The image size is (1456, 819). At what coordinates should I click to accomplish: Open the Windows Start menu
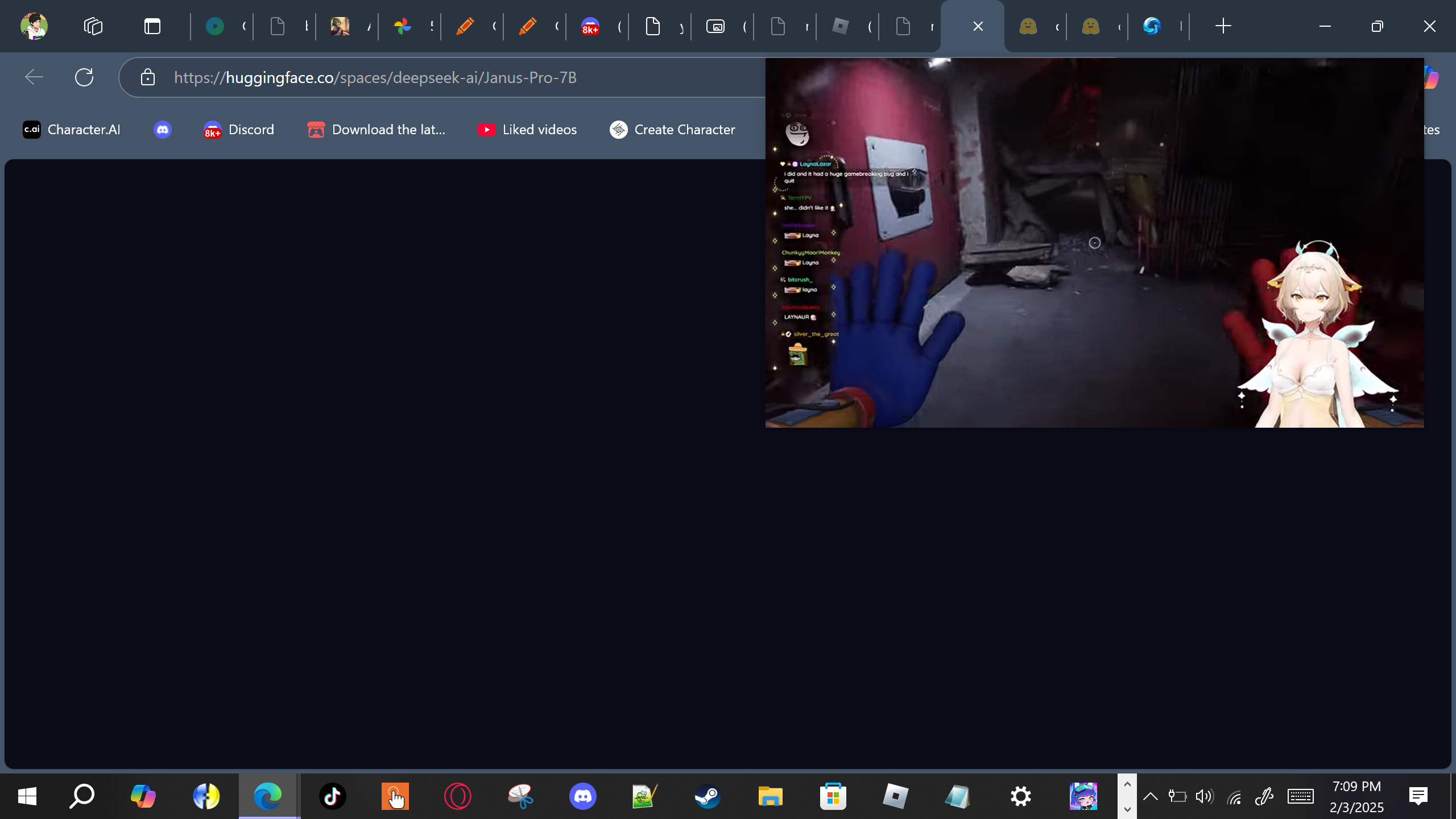click(27, 796)
